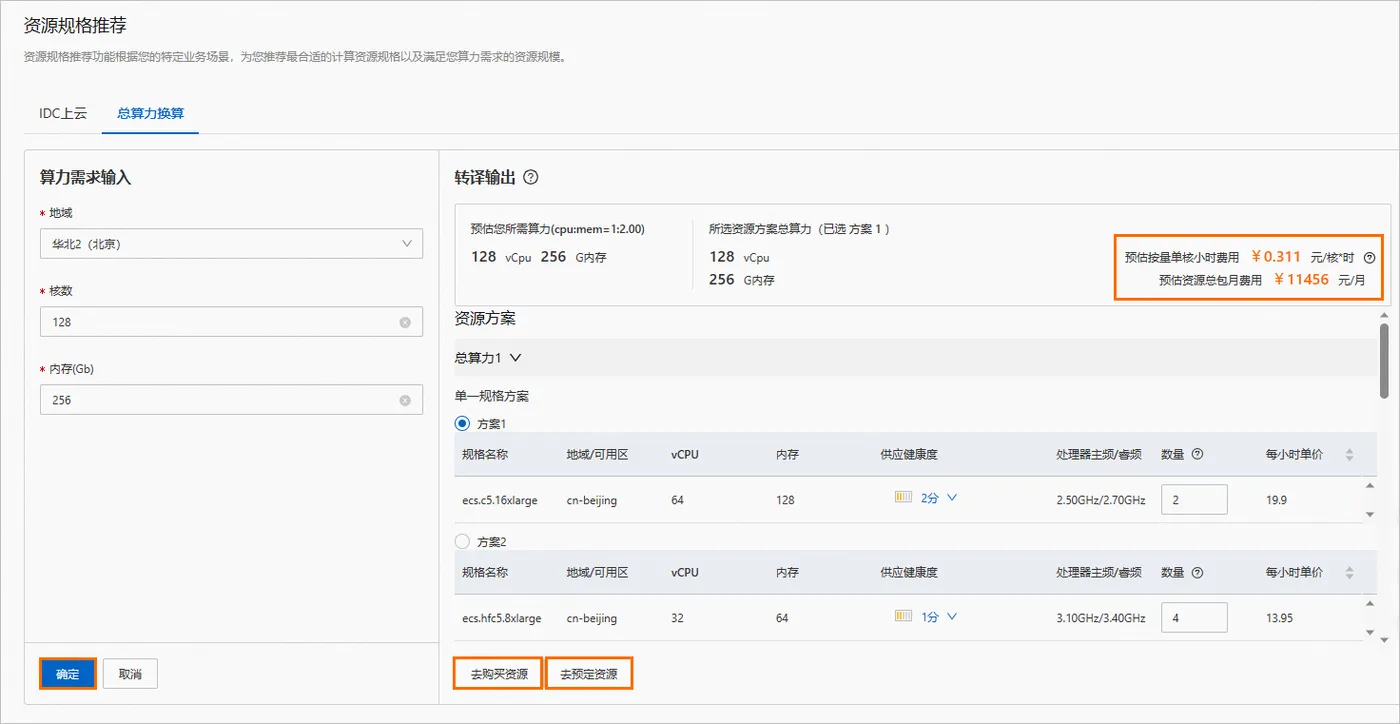Image resolution: width=1400 pixels, height=724 pixels.
Task: Click the 2.50GHz/2.70GHz processor frequency cell
Action: [1101, 500]
